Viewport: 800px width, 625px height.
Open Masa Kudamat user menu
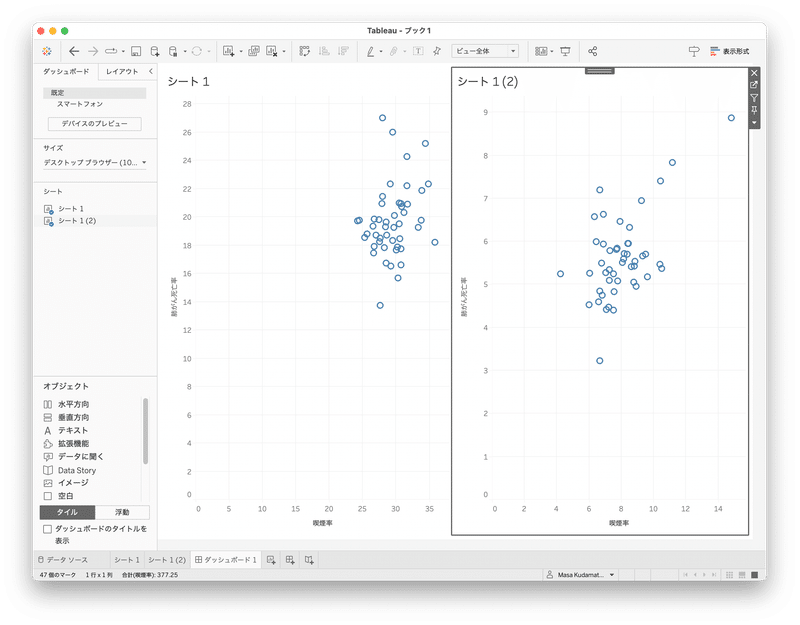pos(580,575)
